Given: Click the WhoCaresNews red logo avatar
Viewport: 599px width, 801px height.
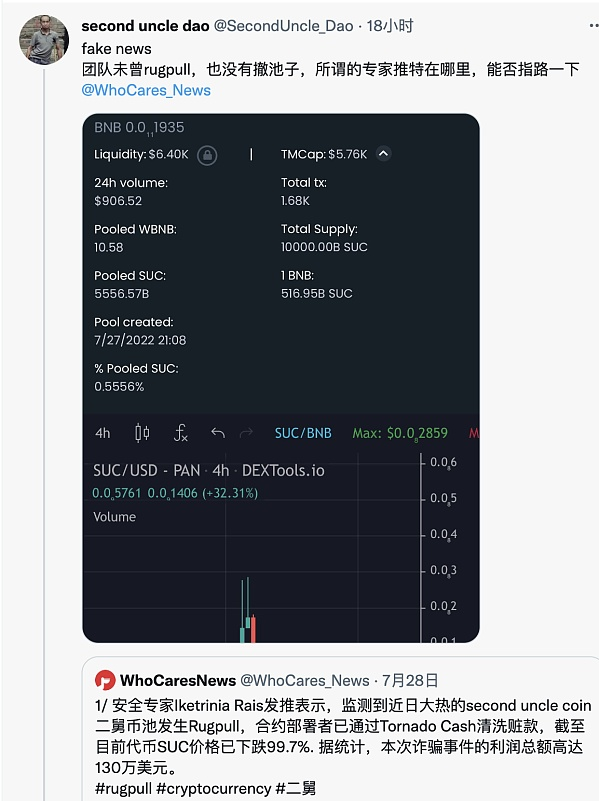Looking at the screenshot, I should pyautogui.click(x=105, y=680).
